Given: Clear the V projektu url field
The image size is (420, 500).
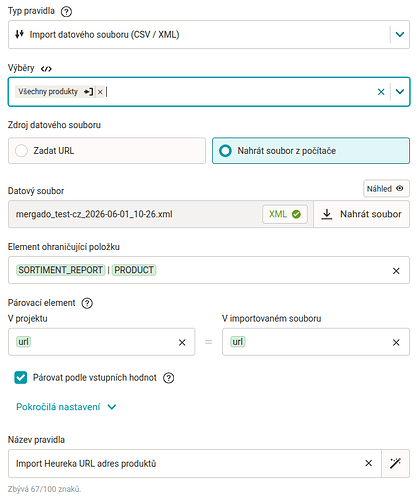Looking at the screenshot, I should coord(182,342).
